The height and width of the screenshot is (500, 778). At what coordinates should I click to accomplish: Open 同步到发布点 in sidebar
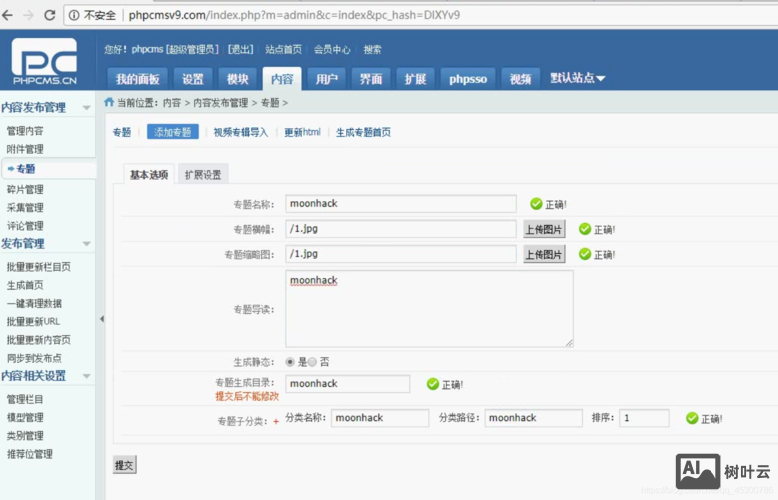click(34, 358)
